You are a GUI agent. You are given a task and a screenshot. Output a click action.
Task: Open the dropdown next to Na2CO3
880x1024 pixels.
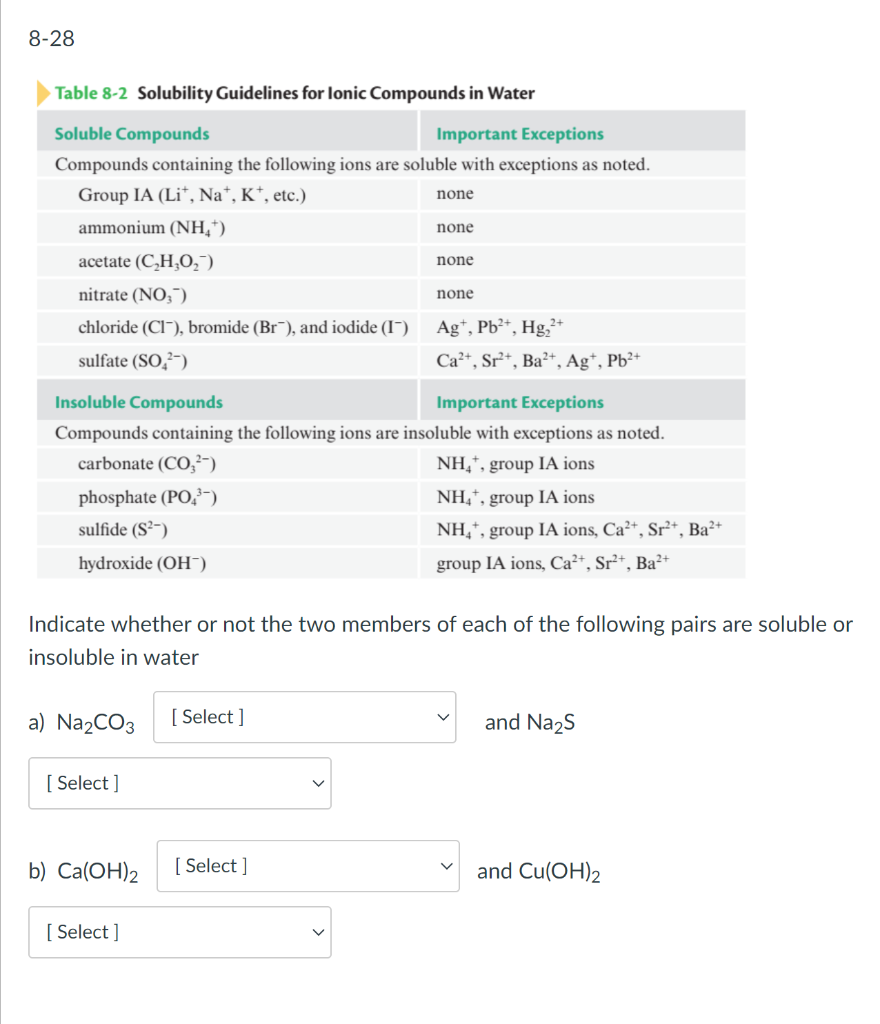[300, 717]
